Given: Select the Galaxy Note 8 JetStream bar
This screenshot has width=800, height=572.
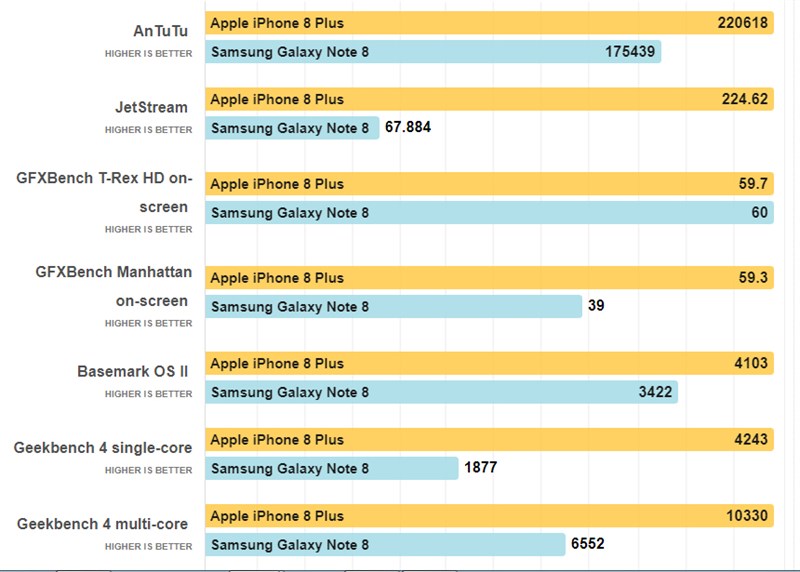Looking at the screenshot, I should (292, 128).
